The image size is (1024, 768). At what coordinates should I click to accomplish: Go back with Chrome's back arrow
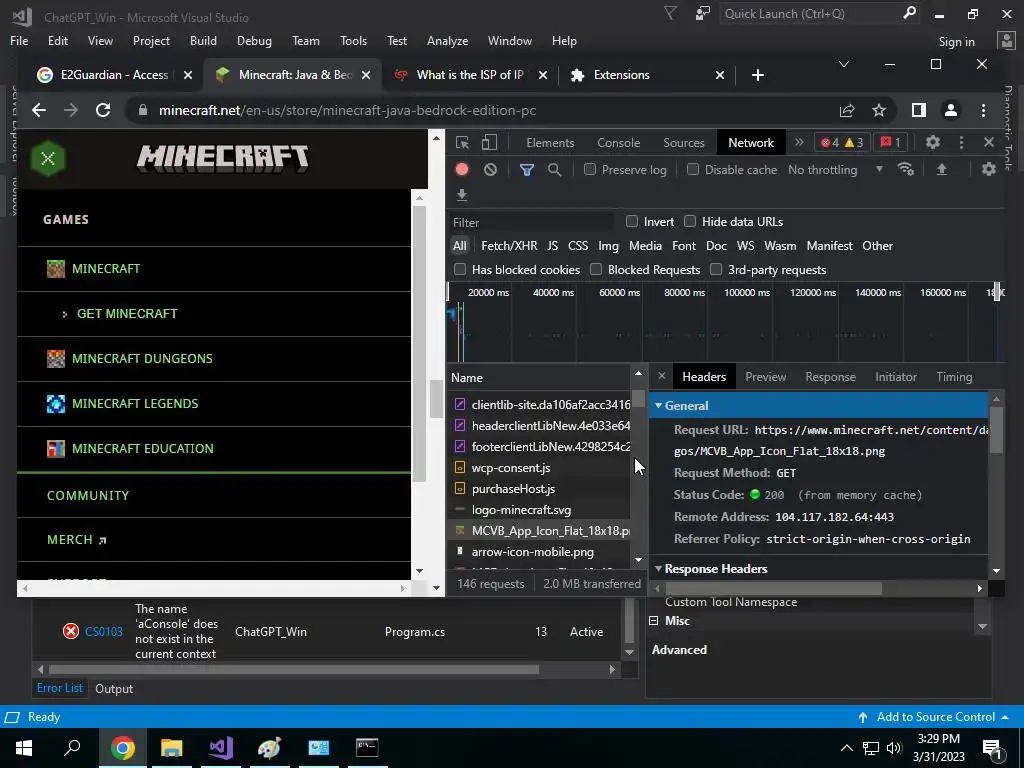(x=39, y=110)
